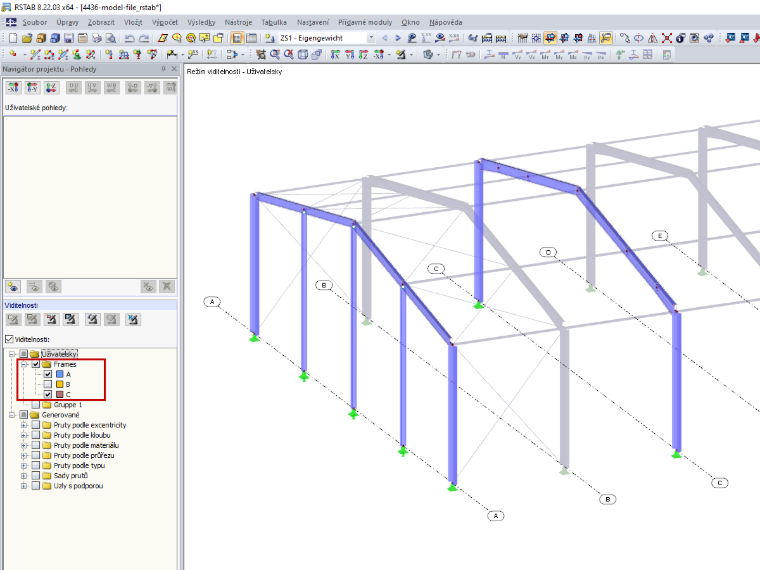Select the Pruty podle excentricity label
The height and width of the screenshot is (570, 760).
tap(90, 425)
